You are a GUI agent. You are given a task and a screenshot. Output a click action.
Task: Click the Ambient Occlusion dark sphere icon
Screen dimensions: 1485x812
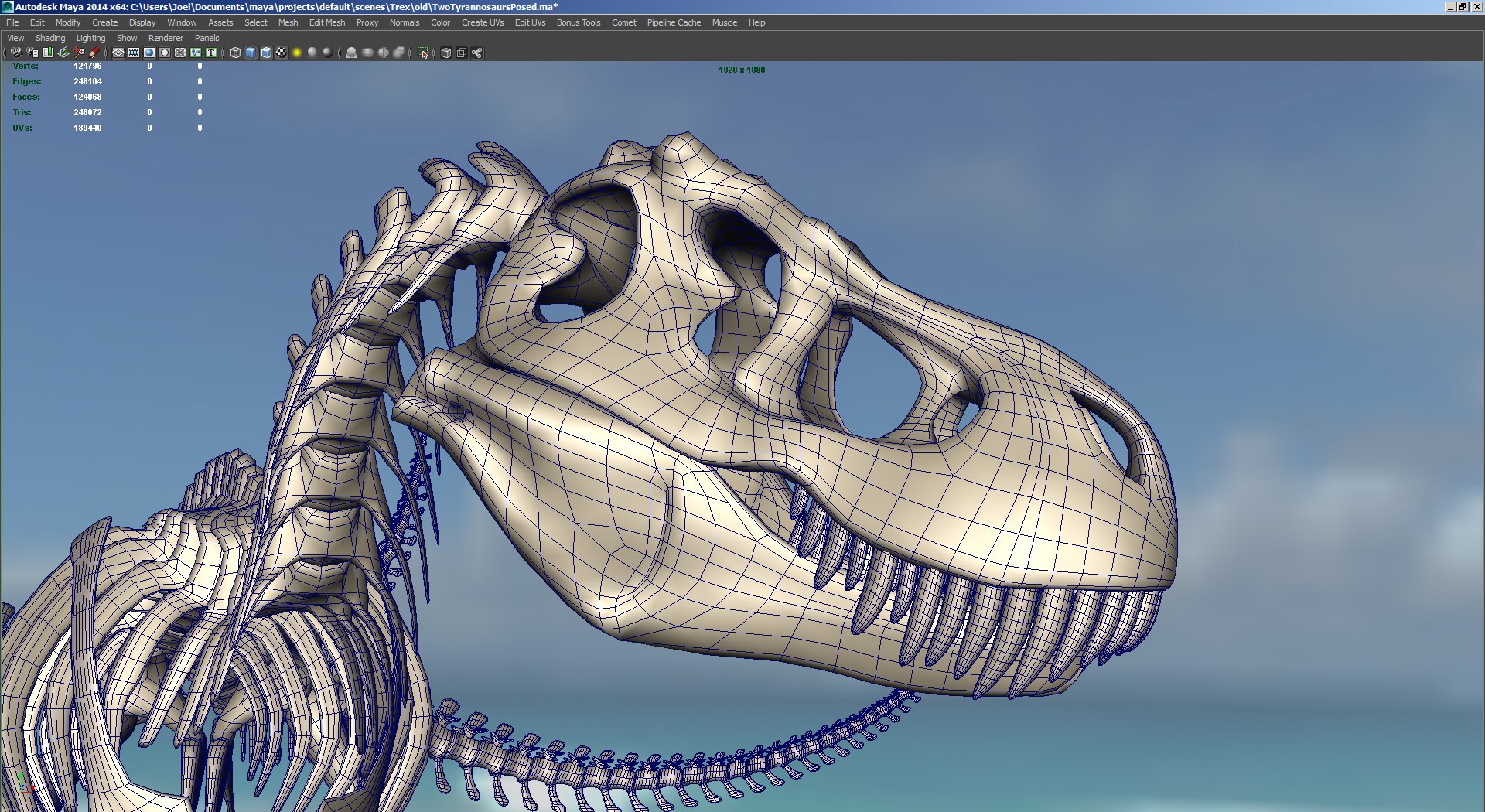point(328,53)
